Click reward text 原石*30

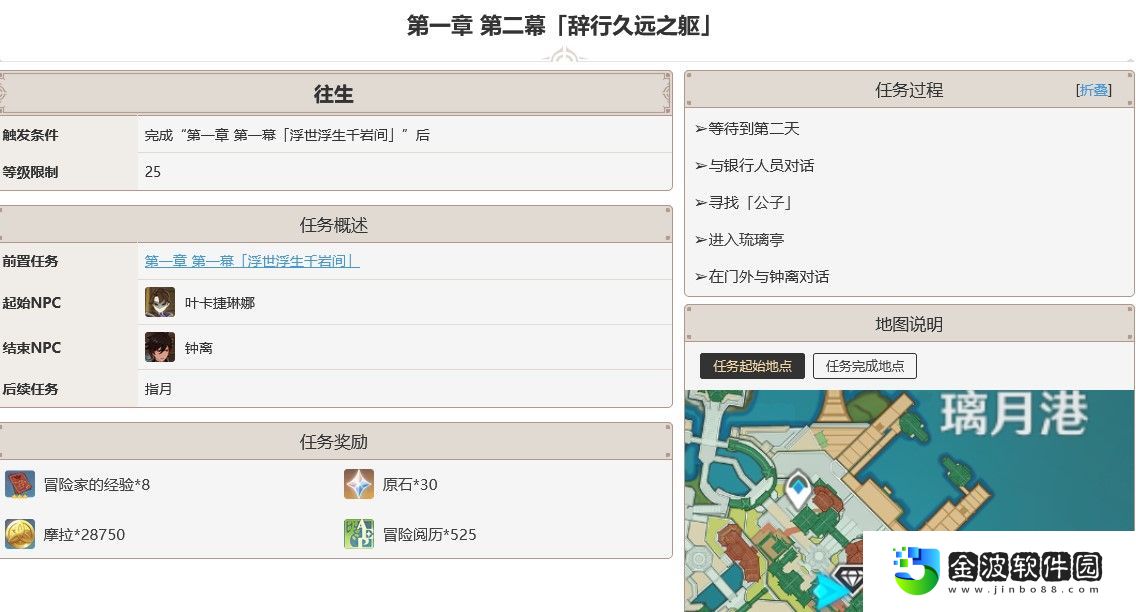pos(409,485)
